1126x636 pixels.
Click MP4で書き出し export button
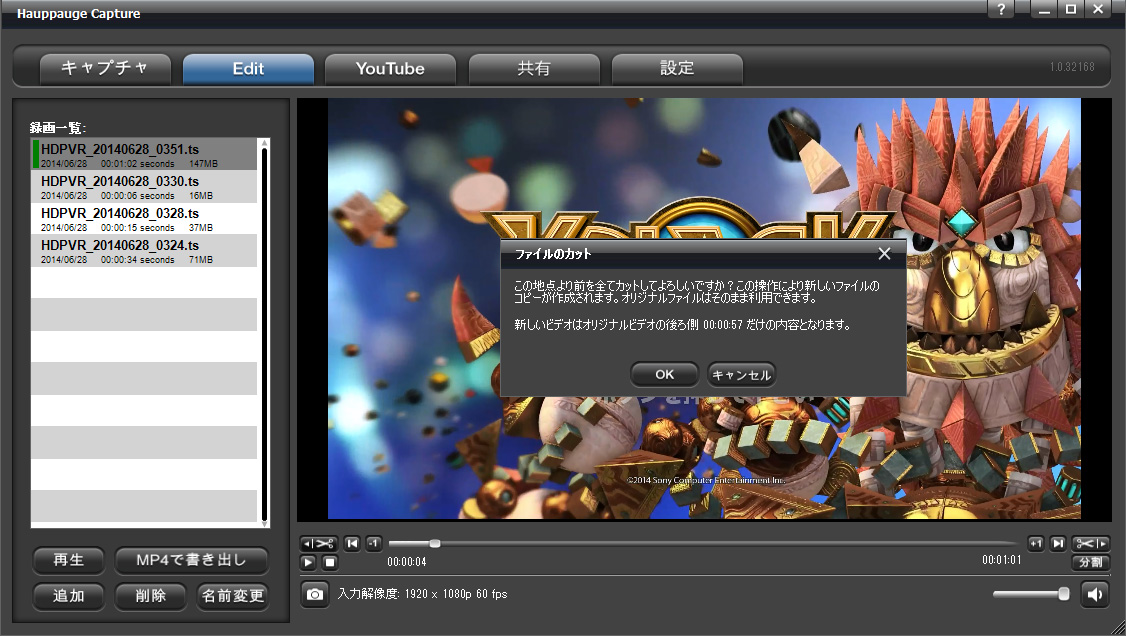[x=191, y=560]
